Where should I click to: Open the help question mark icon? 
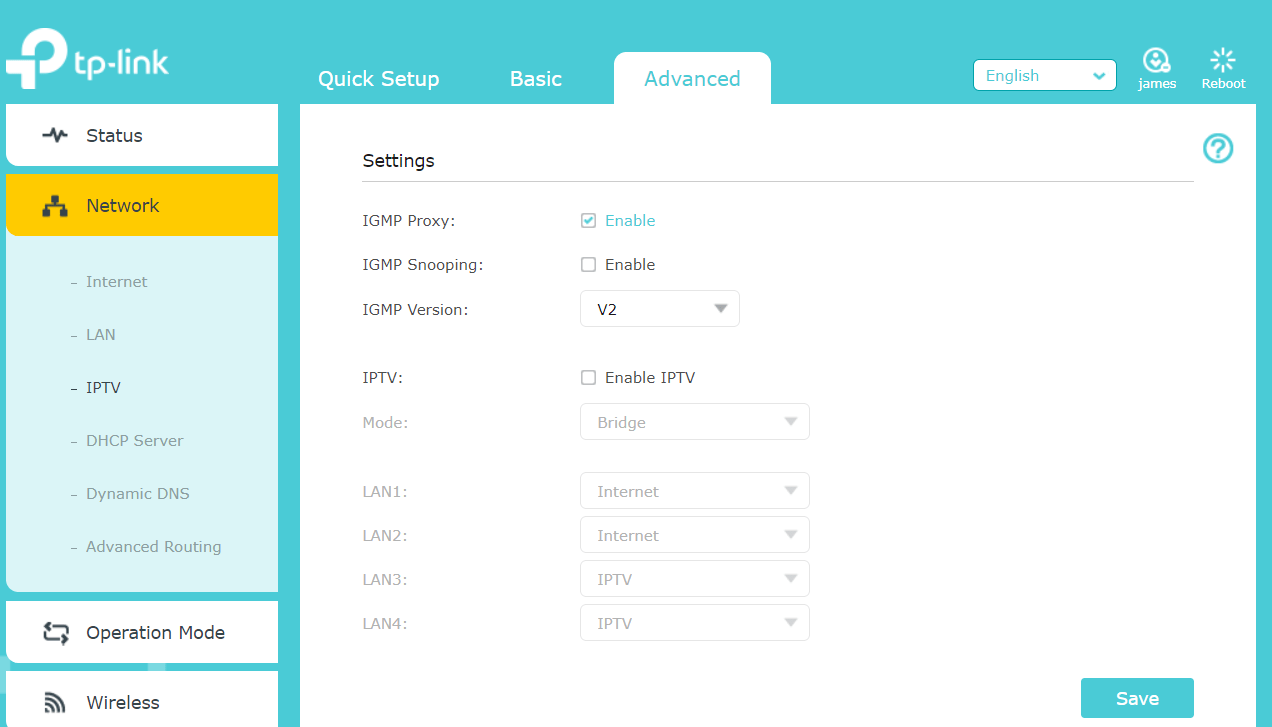[1217, 149]
